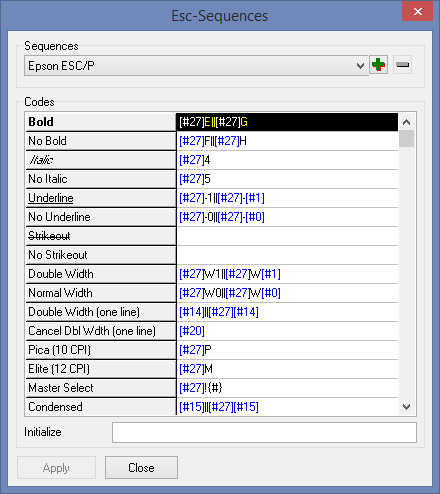Image resolution: width=440 pixels, height=494 pixels.
Task: Click the empty No Strikeout code cell
Action: [287, 255]
